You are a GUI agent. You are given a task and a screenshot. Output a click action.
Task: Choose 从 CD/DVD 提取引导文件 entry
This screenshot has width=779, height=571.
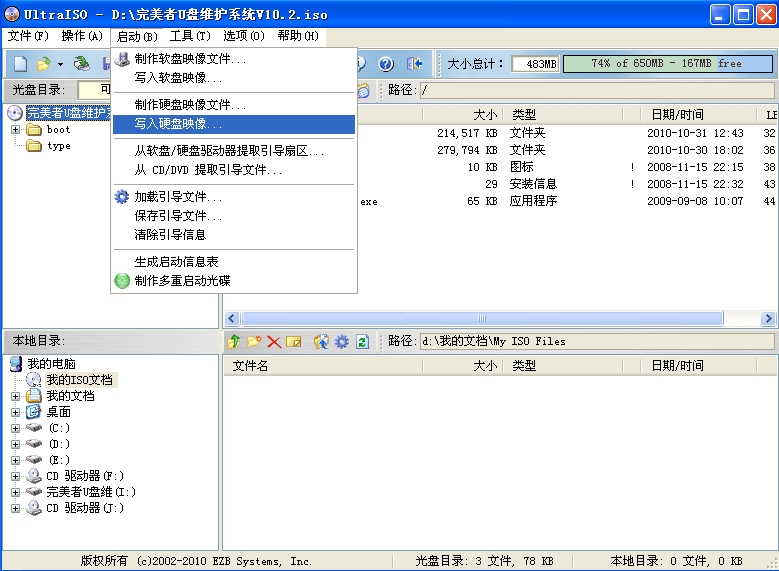[x=234, y=170]
